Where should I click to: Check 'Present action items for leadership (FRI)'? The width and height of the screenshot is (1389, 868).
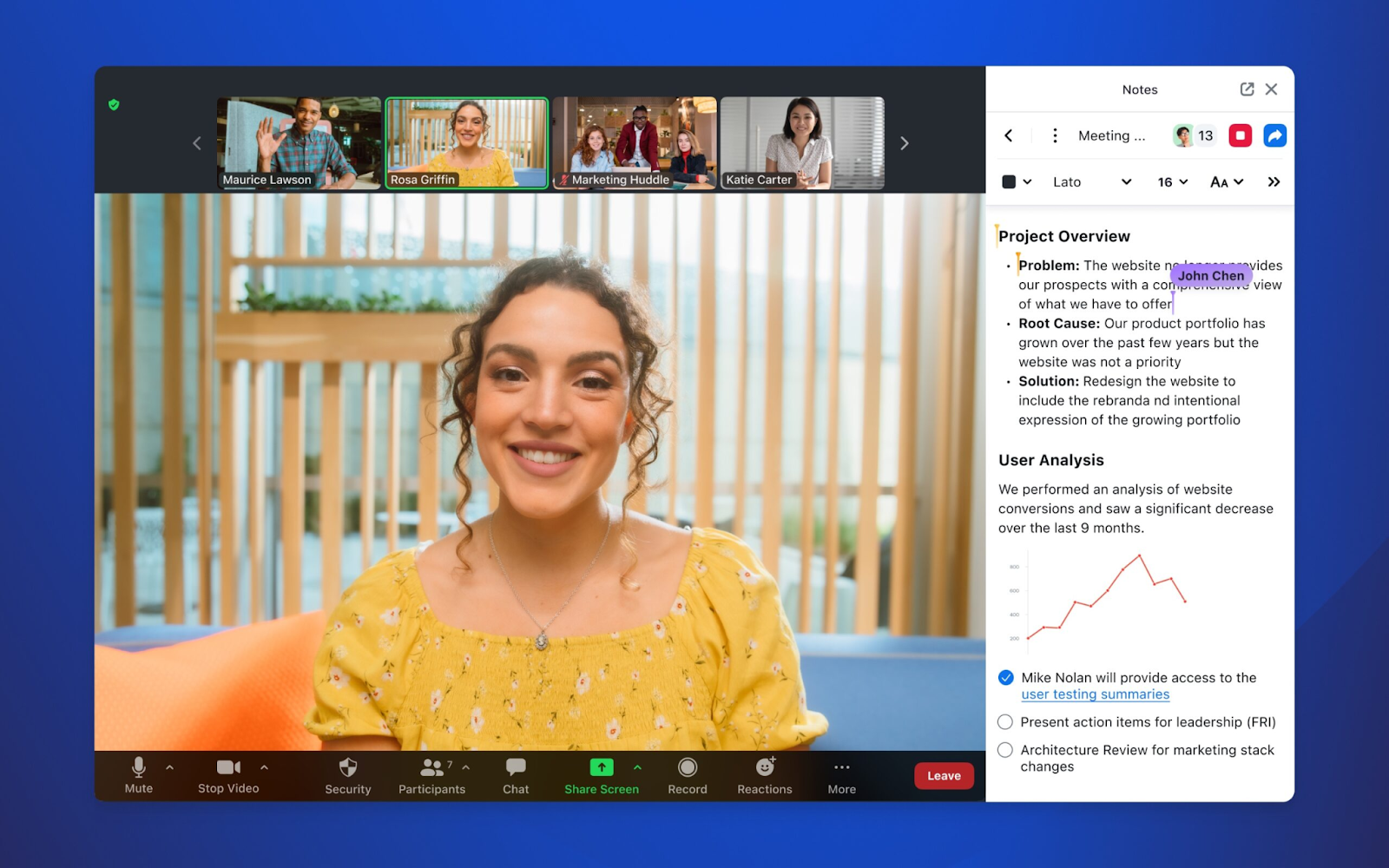coord(1004,721)
